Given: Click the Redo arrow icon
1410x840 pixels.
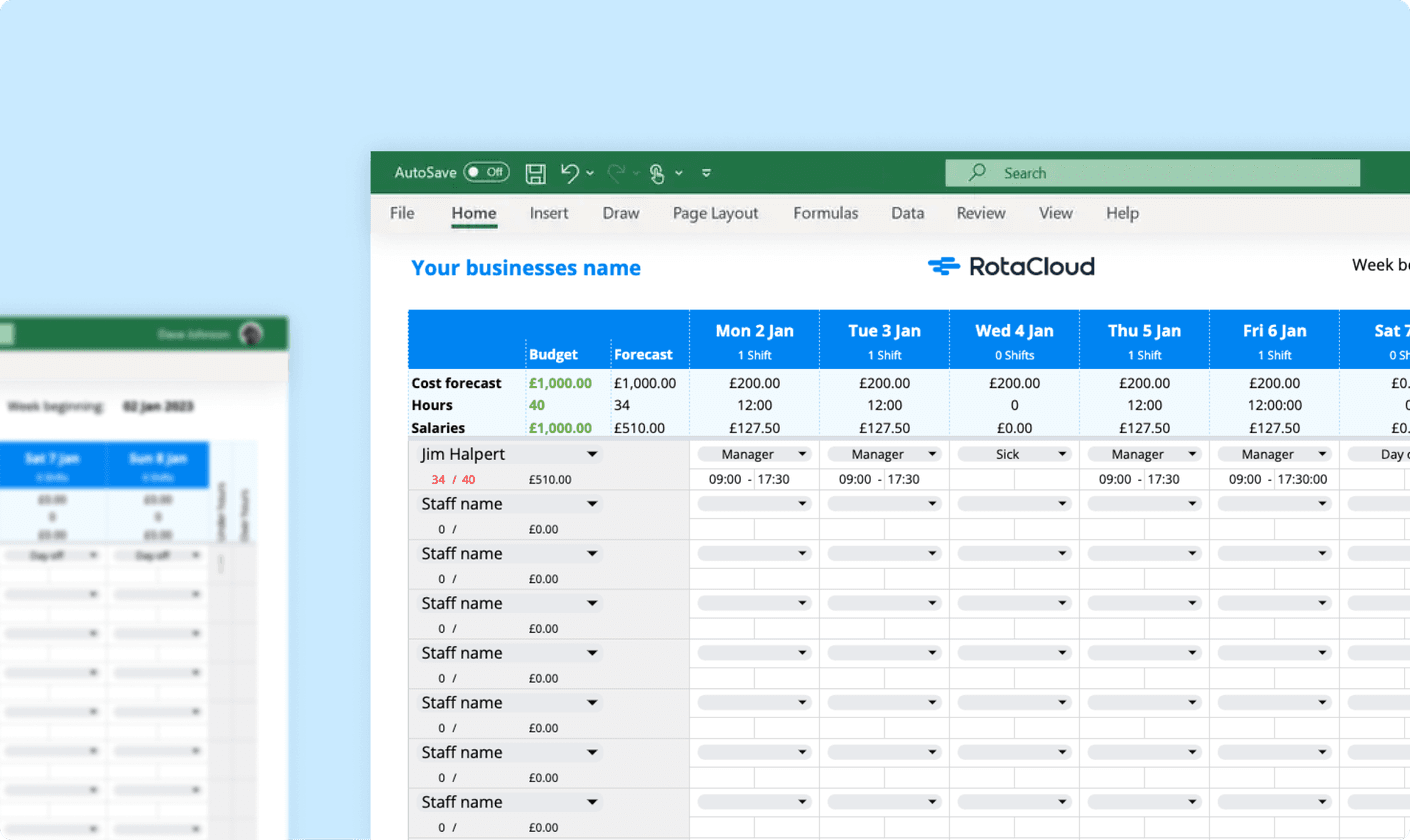Looking at the screenshot, I should (616, 173).
